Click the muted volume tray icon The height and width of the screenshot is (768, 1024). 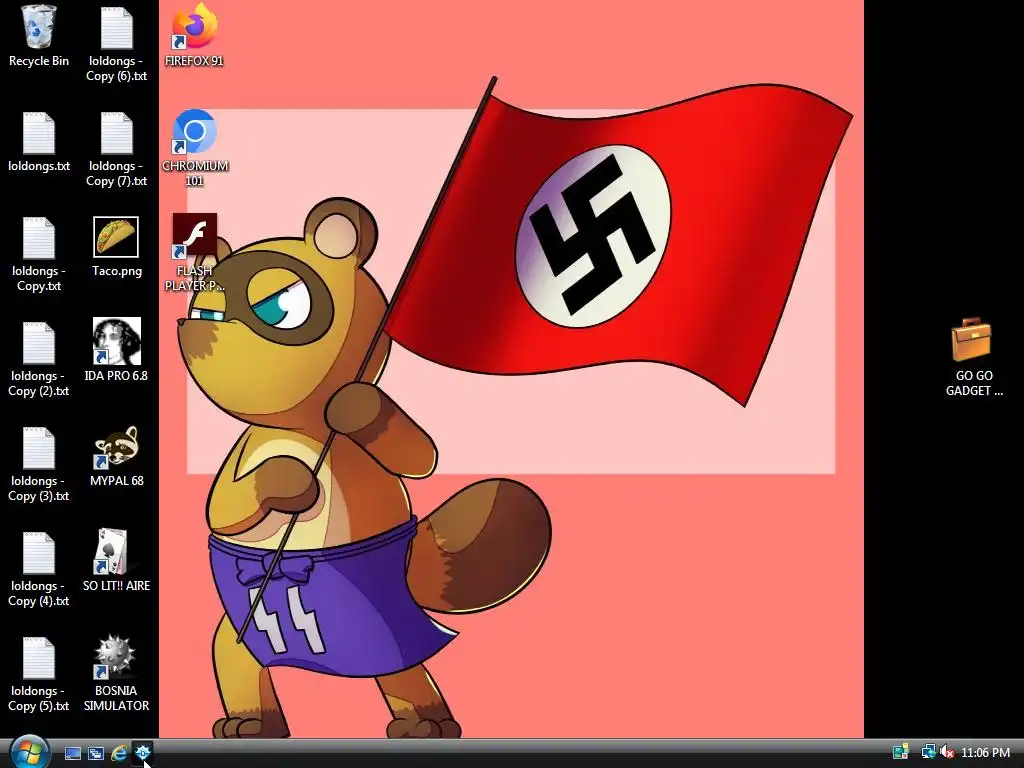pyautogui.click(x=947, y=753)
